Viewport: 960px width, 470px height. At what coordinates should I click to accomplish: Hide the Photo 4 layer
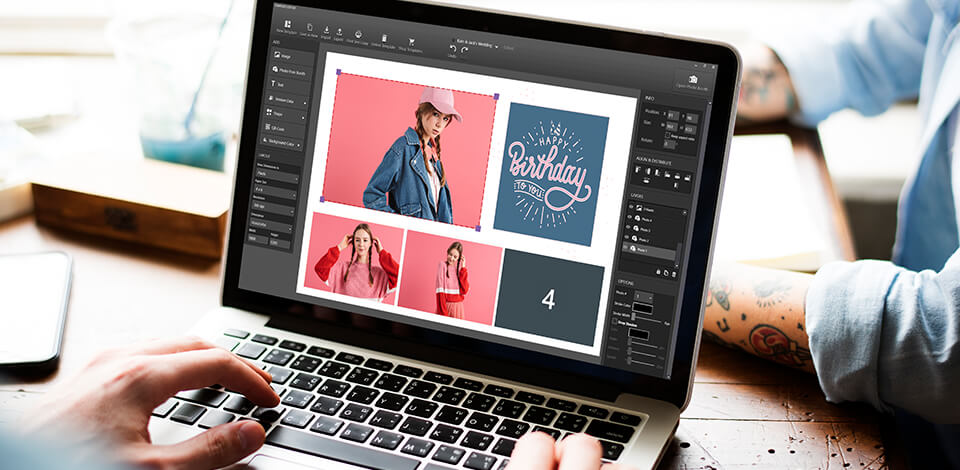click(629, 217)
